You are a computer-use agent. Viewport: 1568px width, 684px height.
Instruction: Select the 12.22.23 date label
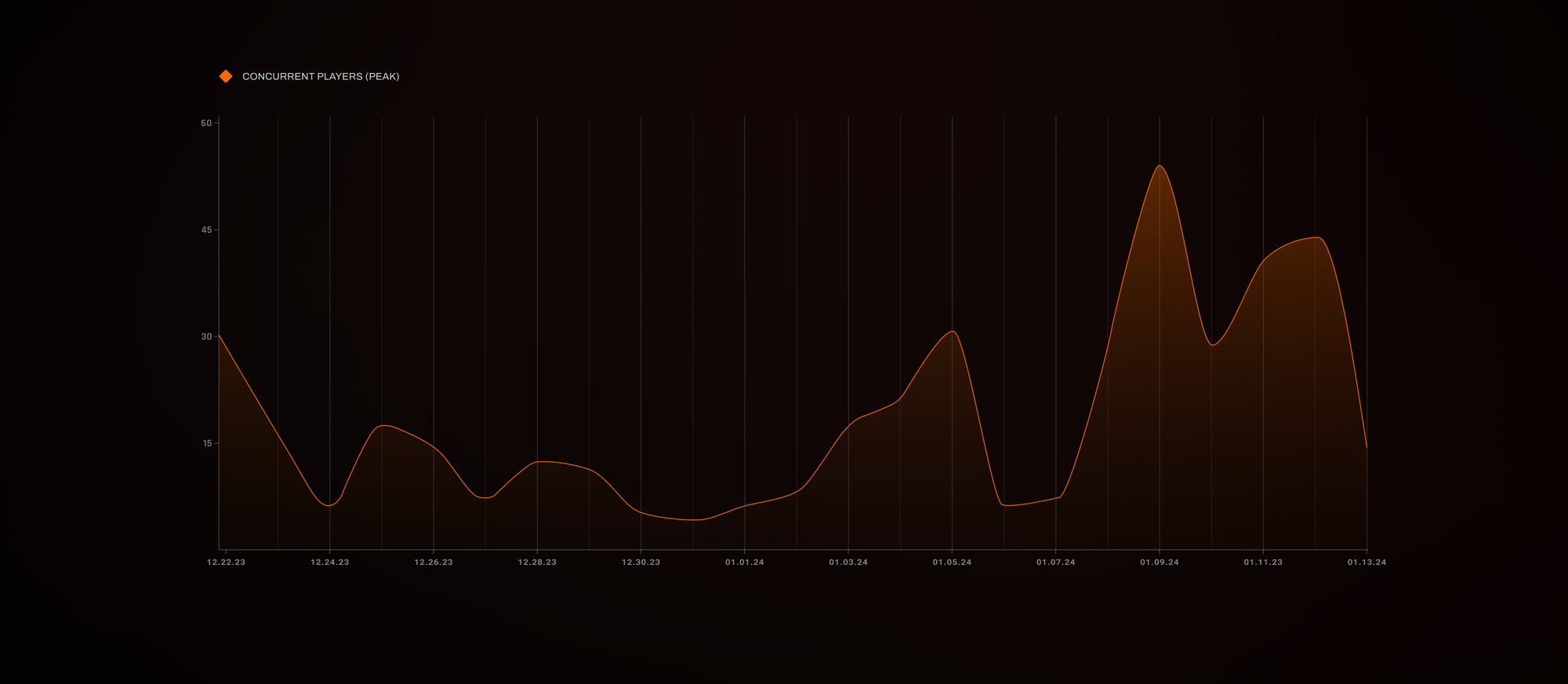(226, 562)
